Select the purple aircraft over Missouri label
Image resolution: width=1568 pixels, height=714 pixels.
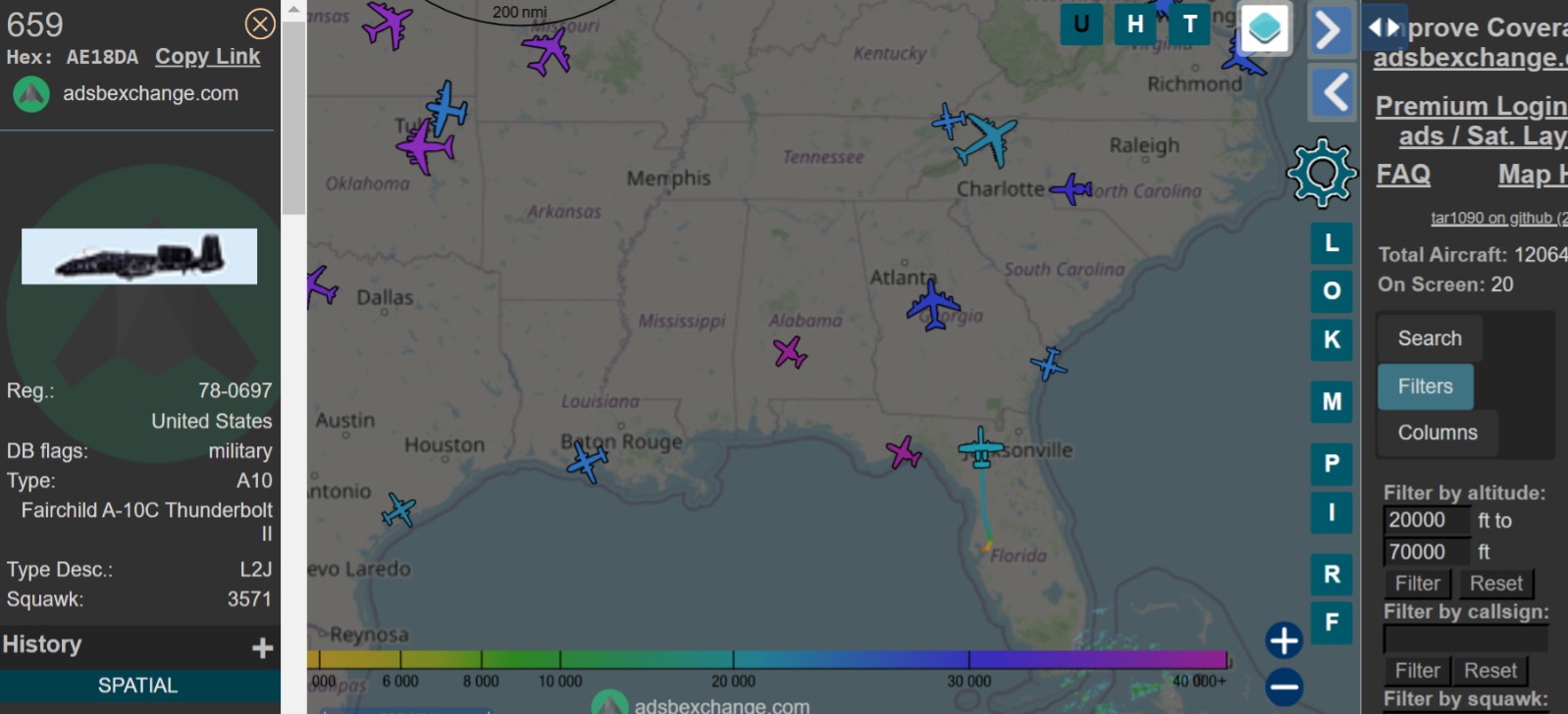coord(547,51)
